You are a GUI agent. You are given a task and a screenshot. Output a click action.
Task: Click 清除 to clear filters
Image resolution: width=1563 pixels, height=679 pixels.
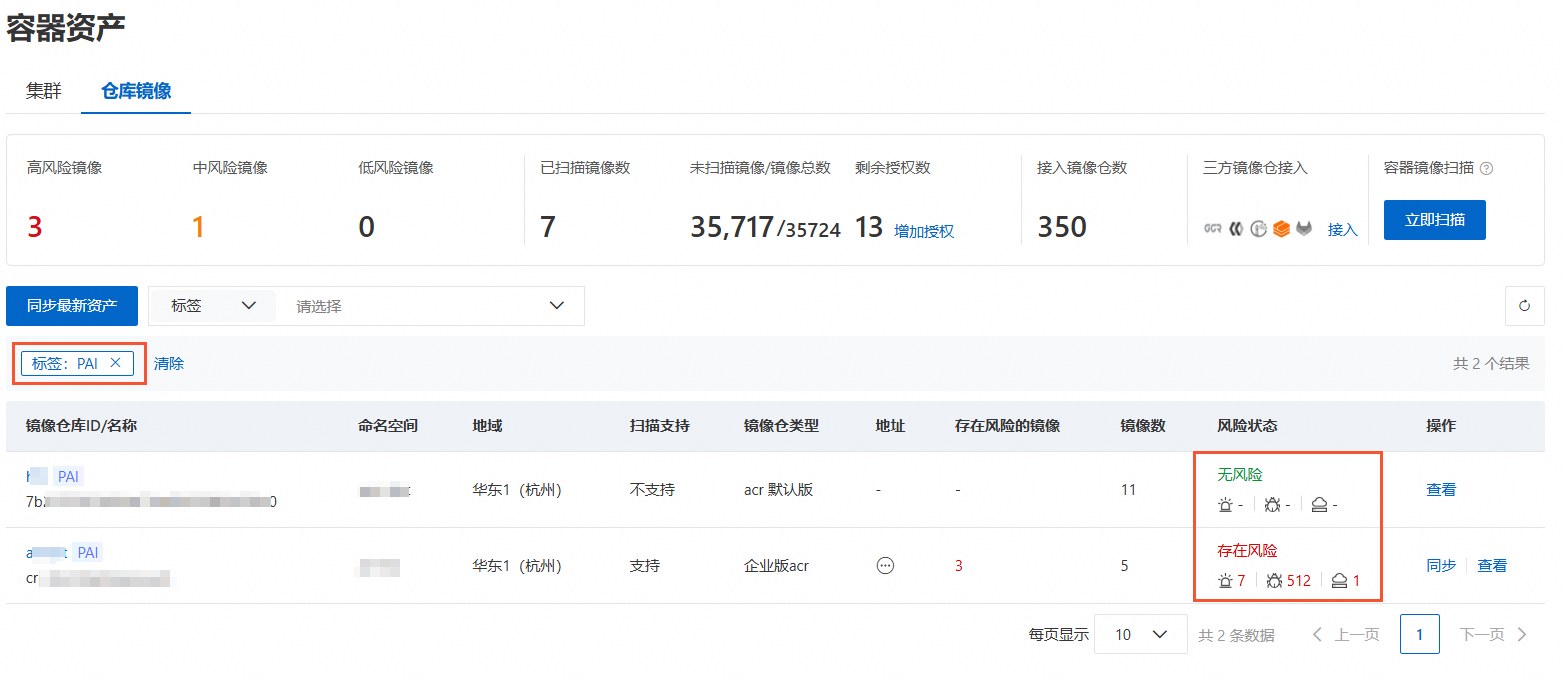169,363
